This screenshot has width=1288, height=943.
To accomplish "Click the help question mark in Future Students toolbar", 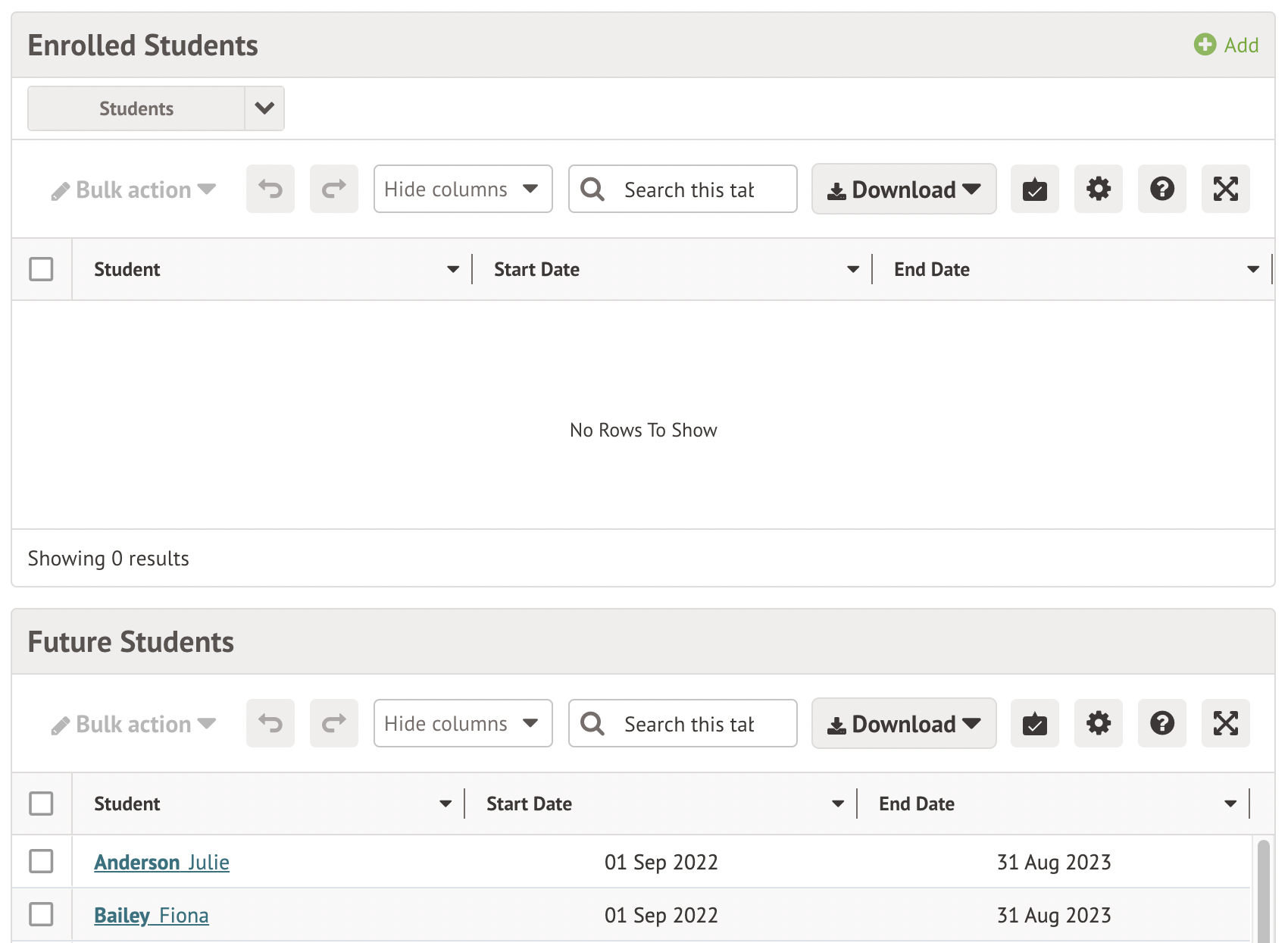I will point(1161,723).
